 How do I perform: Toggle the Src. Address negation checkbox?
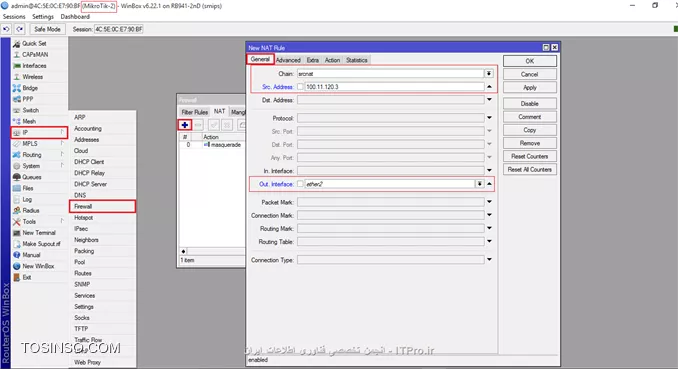click(300, 87)
